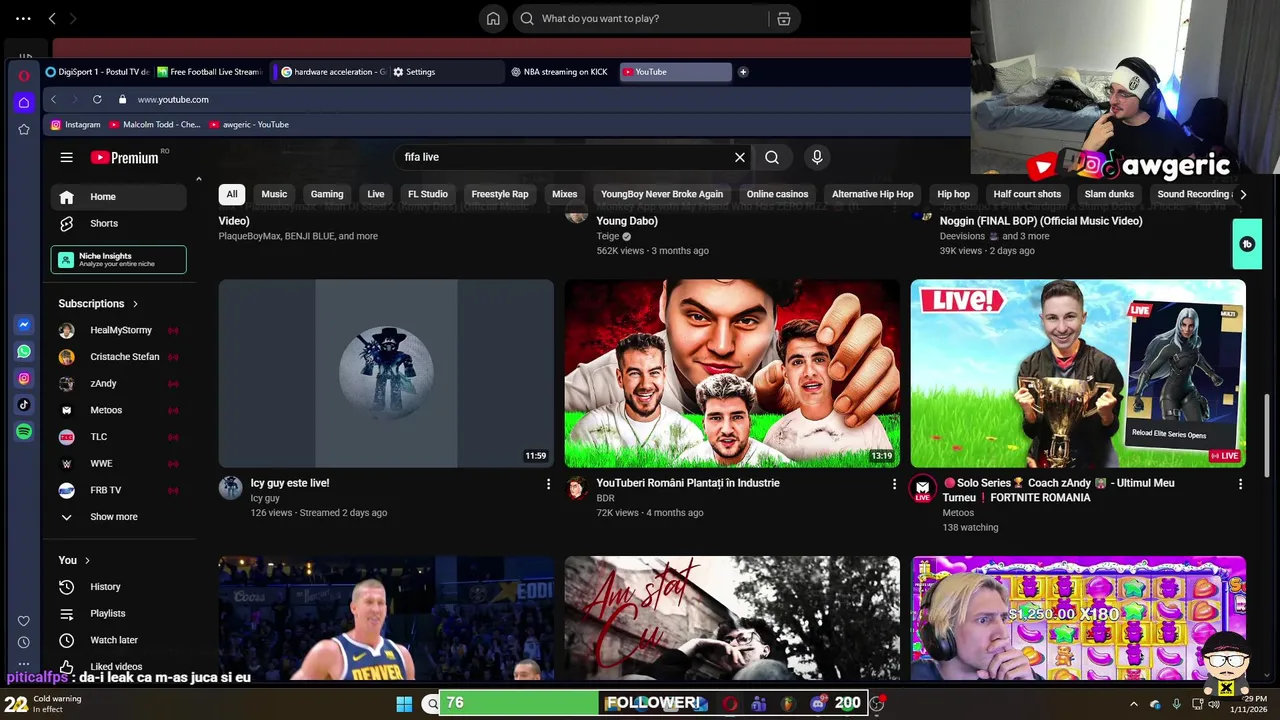Image resolution: width=1280 pixels, height=720 pixels.
Task: Open FRB TV subscription channel
Action: click(x=118, y=490)
